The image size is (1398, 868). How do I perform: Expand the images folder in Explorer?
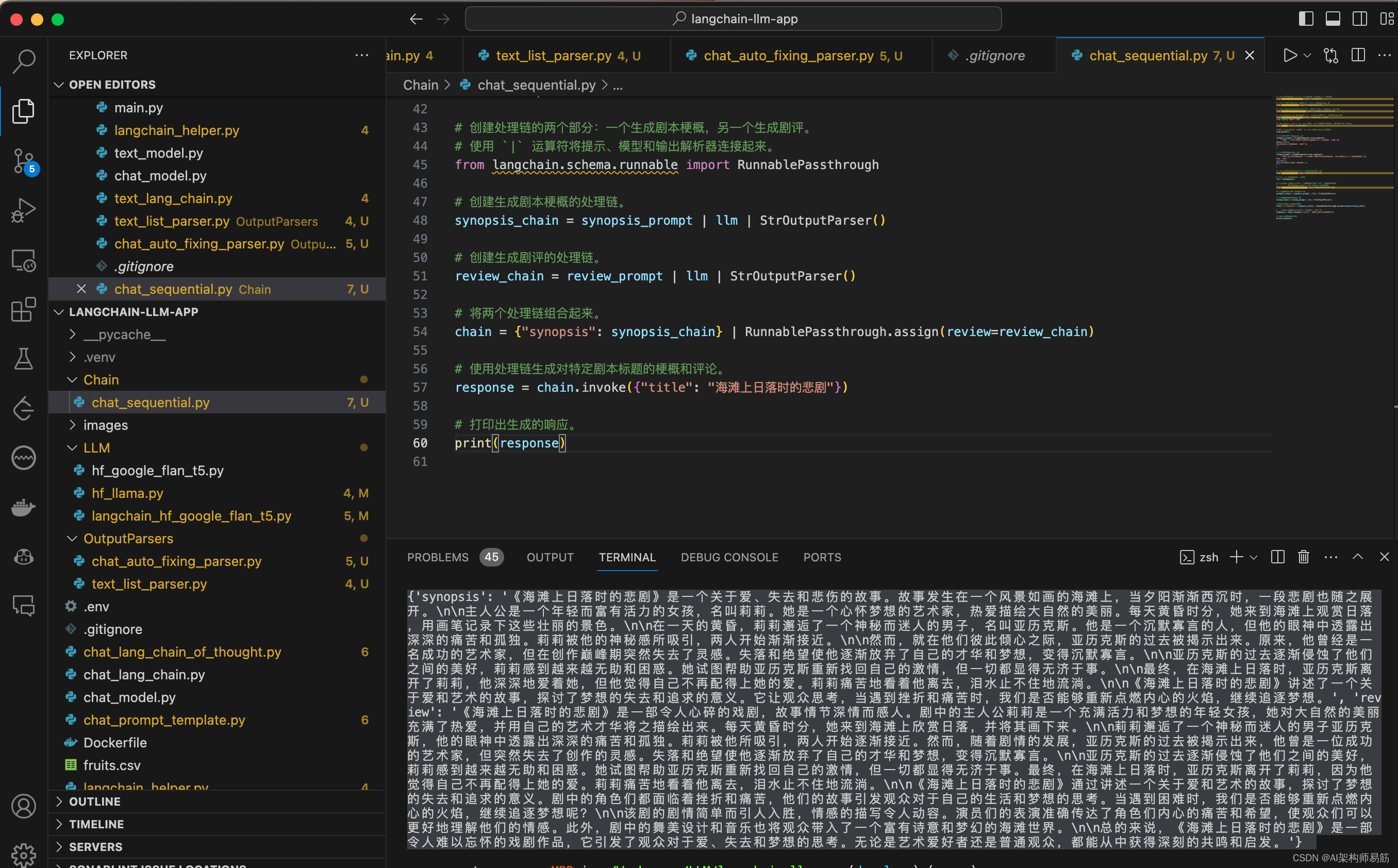point(105,425)
